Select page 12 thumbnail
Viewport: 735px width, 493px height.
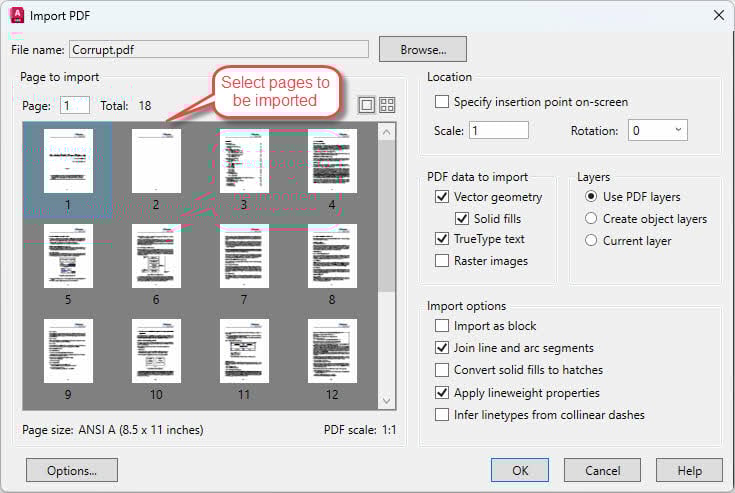point(332,351)
